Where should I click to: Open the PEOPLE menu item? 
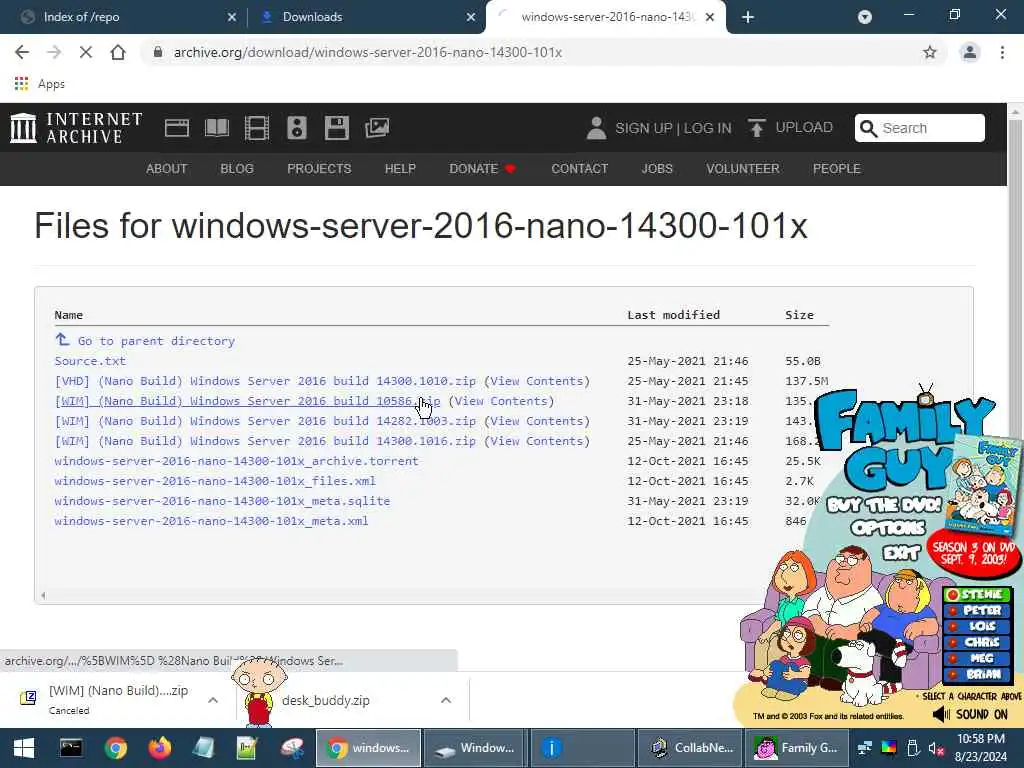[x=837, y=168]
